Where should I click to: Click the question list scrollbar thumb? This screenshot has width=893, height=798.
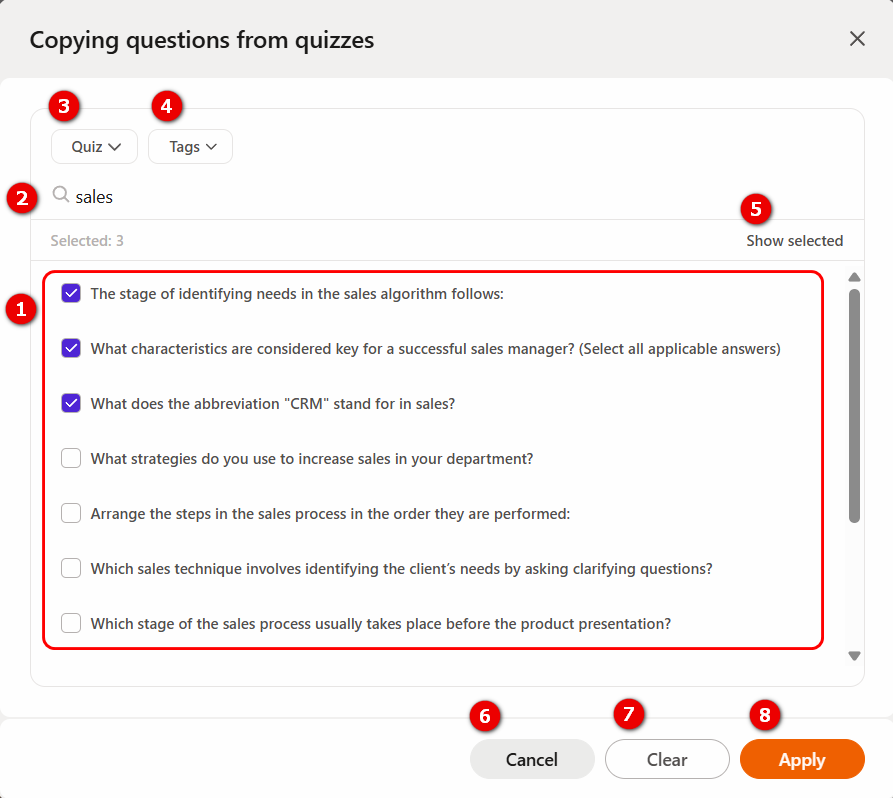click(854, 405)
